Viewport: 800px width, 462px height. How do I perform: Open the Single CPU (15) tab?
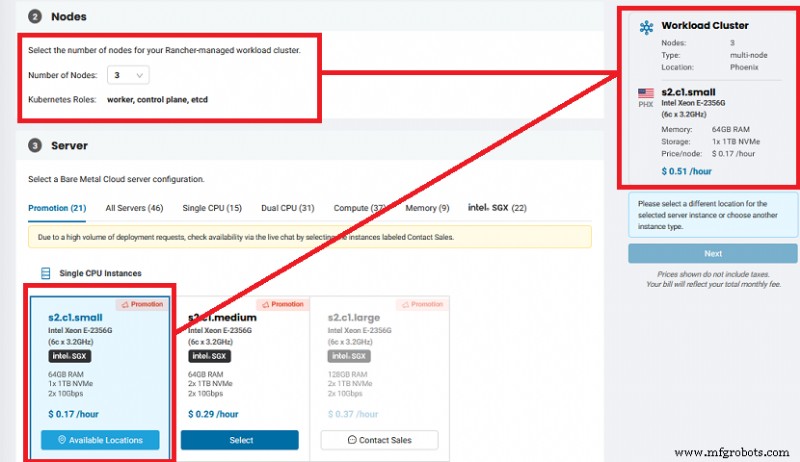click(212, 208)
